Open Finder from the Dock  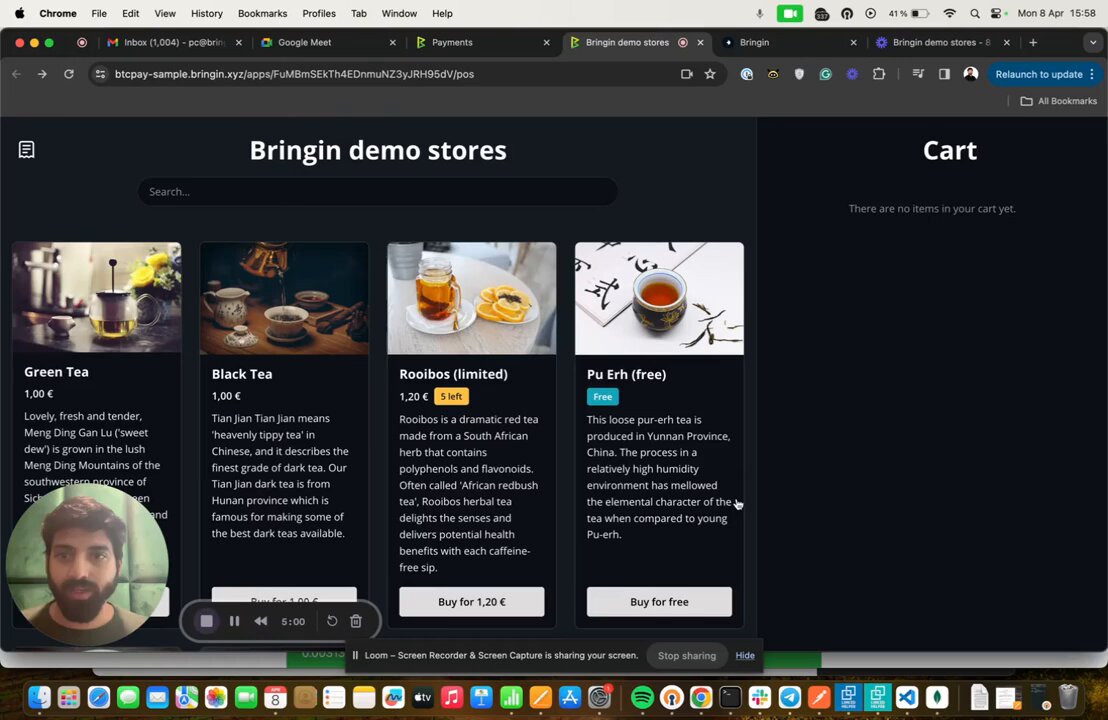40,698
